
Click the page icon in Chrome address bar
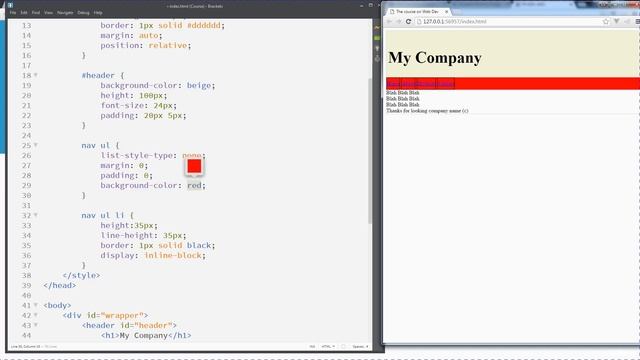click(x=419, y=22)
